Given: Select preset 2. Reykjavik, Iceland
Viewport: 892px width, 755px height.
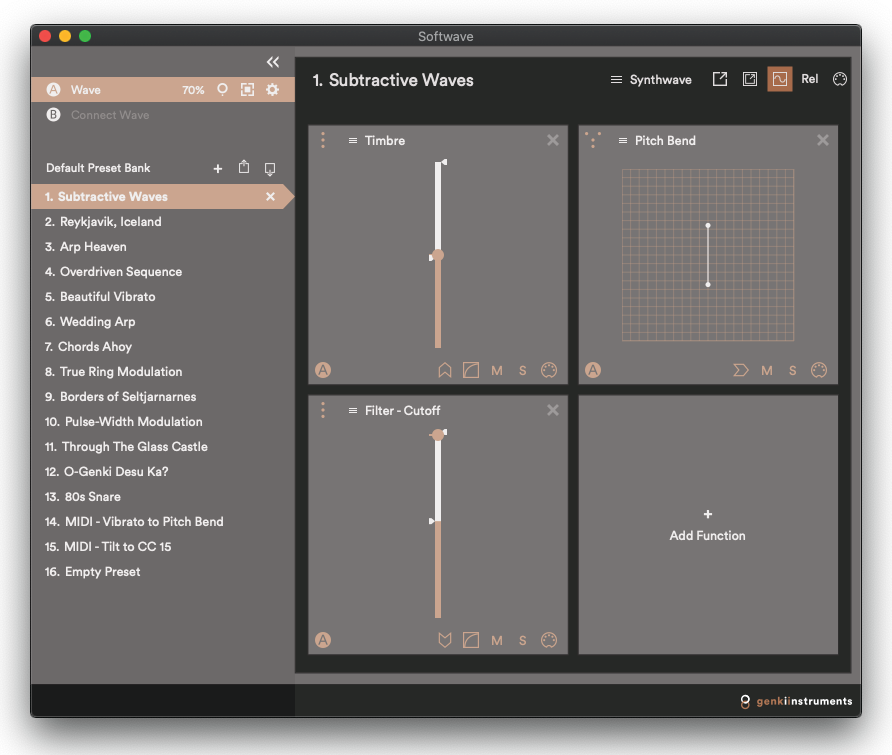Looking at the screenshot, I should click(x=163, y=222).
